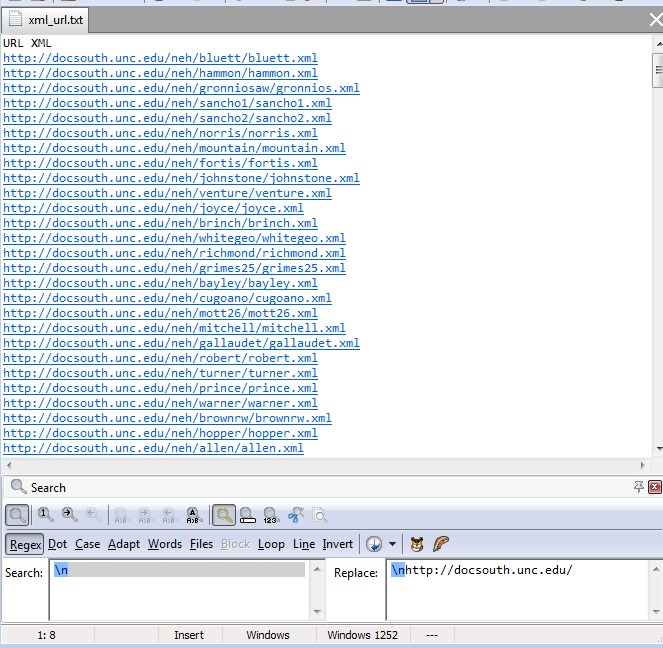The image size is (663, 648).
Task: Pin the Search panel with pushpin icon
Action: coord(638,487)
